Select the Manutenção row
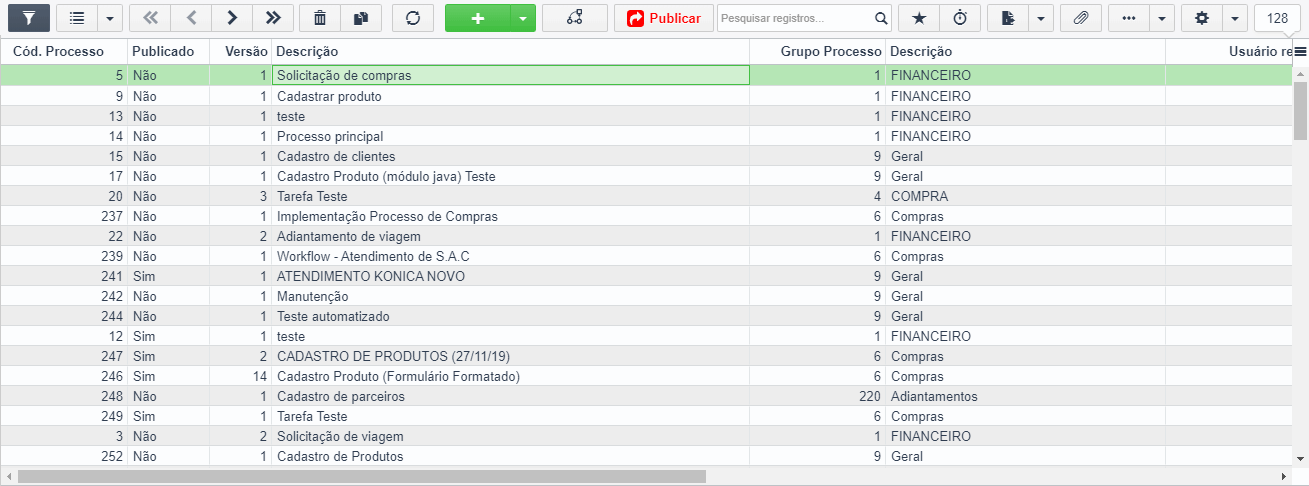Screen dimensions: 1309x486 [x=646, y=296]
